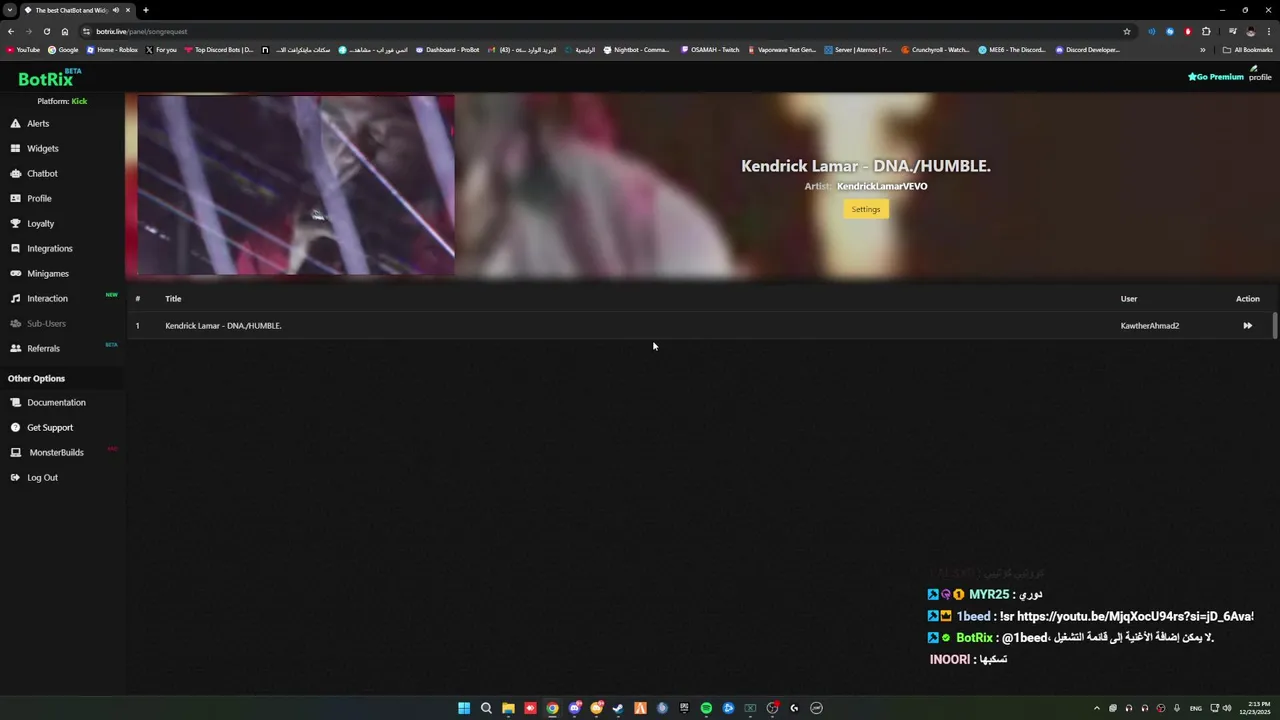
Task: Open a new browser tab
Action: click(145, 10)
